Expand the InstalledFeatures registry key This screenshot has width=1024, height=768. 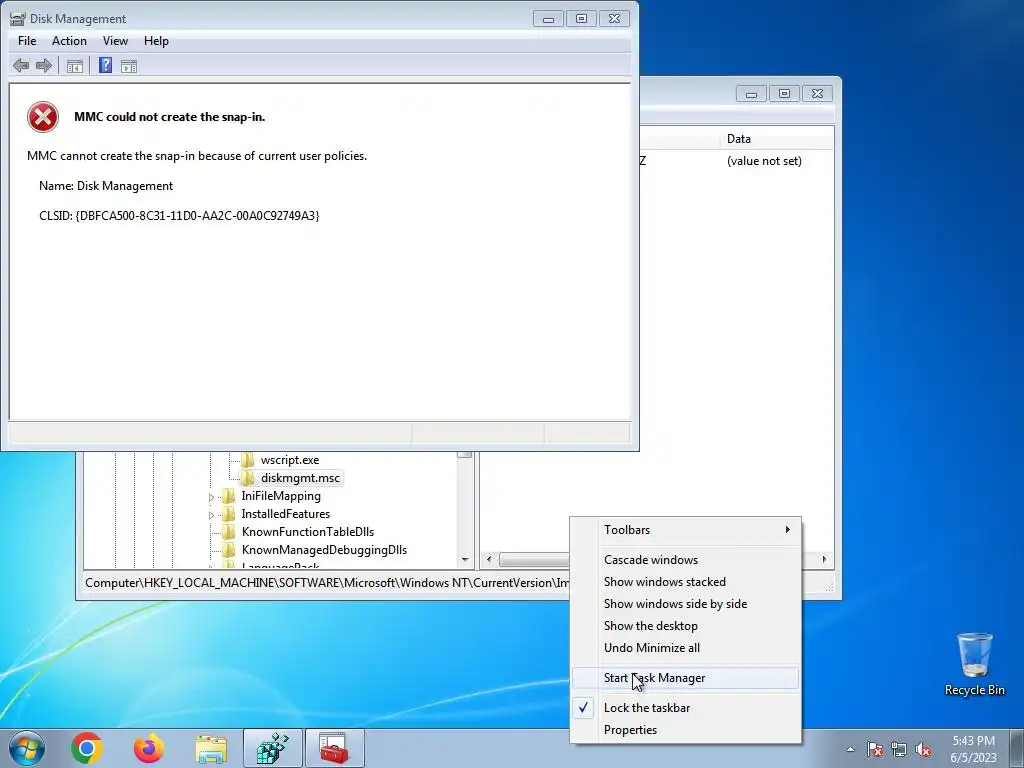pos(211,515)
